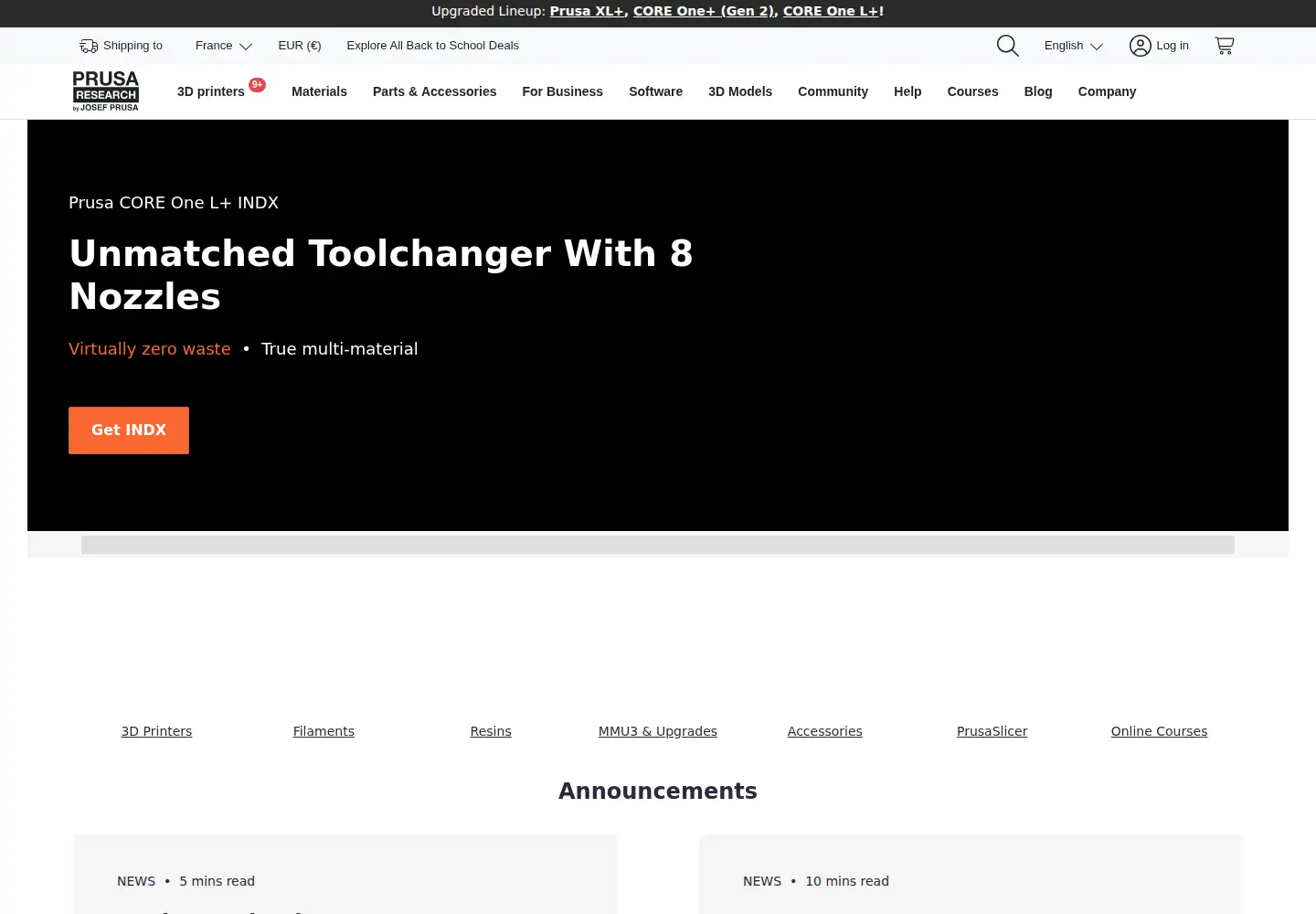Open the Materials menu
Viewport: 1316px width, 914px height.
319,91
